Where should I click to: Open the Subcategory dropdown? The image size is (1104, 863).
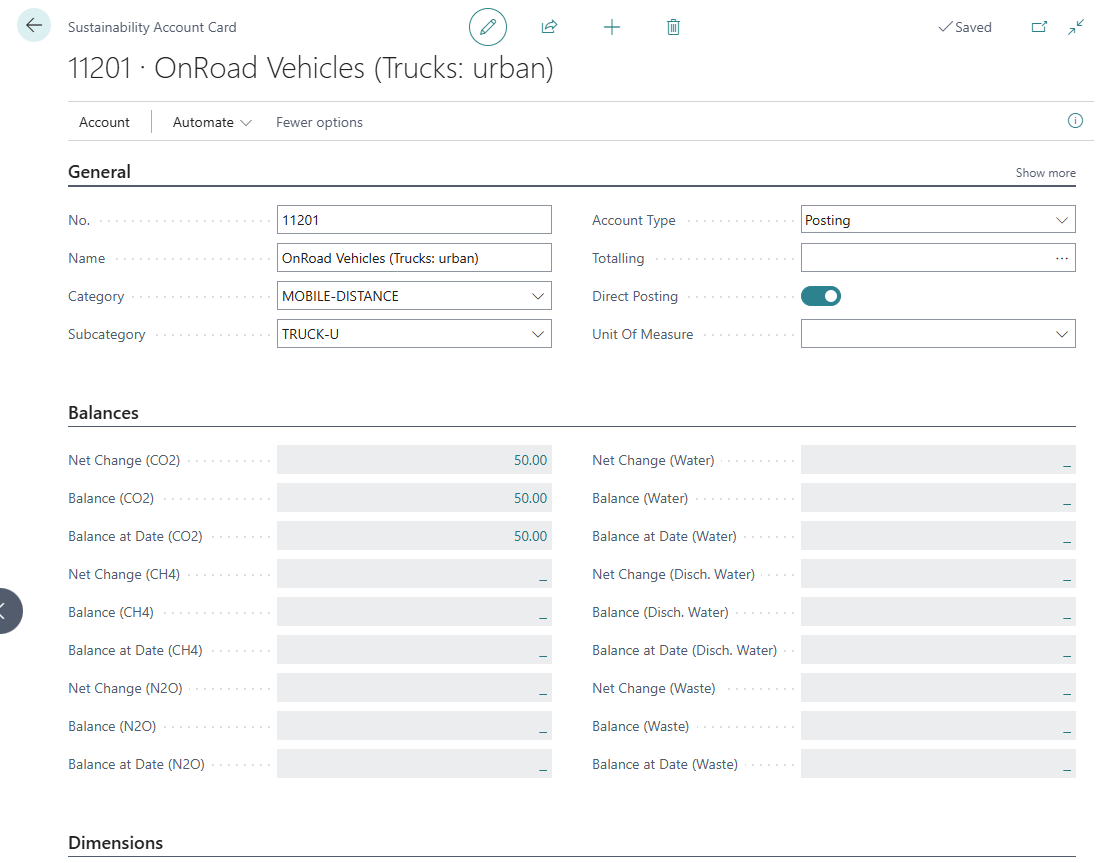[x=538, y=334]
